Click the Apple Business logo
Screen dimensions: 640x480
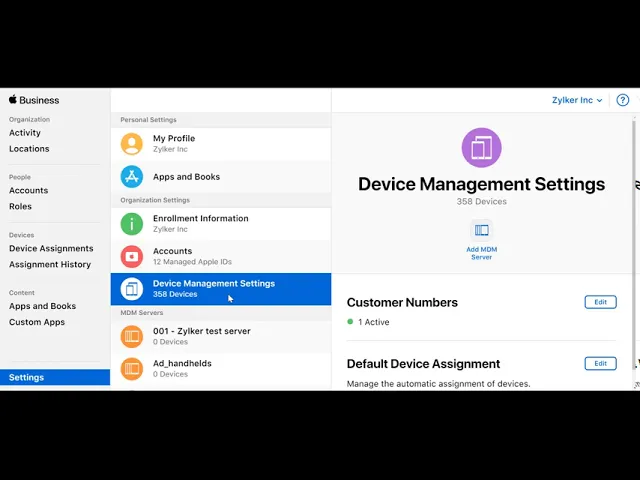coord(34,100)
